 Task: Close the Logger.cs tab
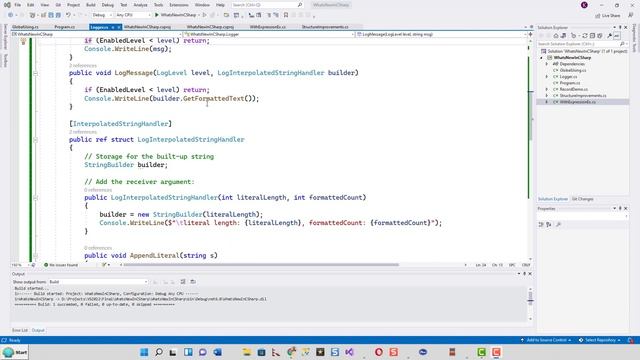click(119, 27)
